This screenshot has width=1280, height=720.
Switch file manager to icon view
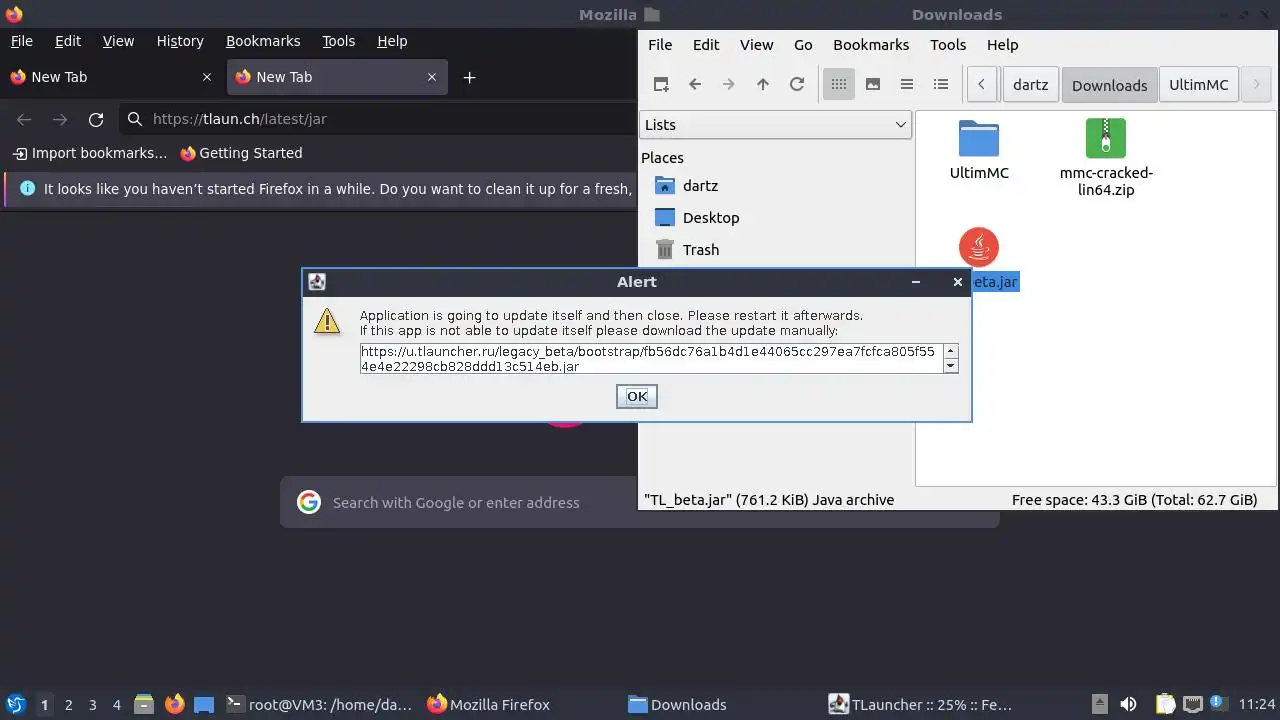click(839, 85)
